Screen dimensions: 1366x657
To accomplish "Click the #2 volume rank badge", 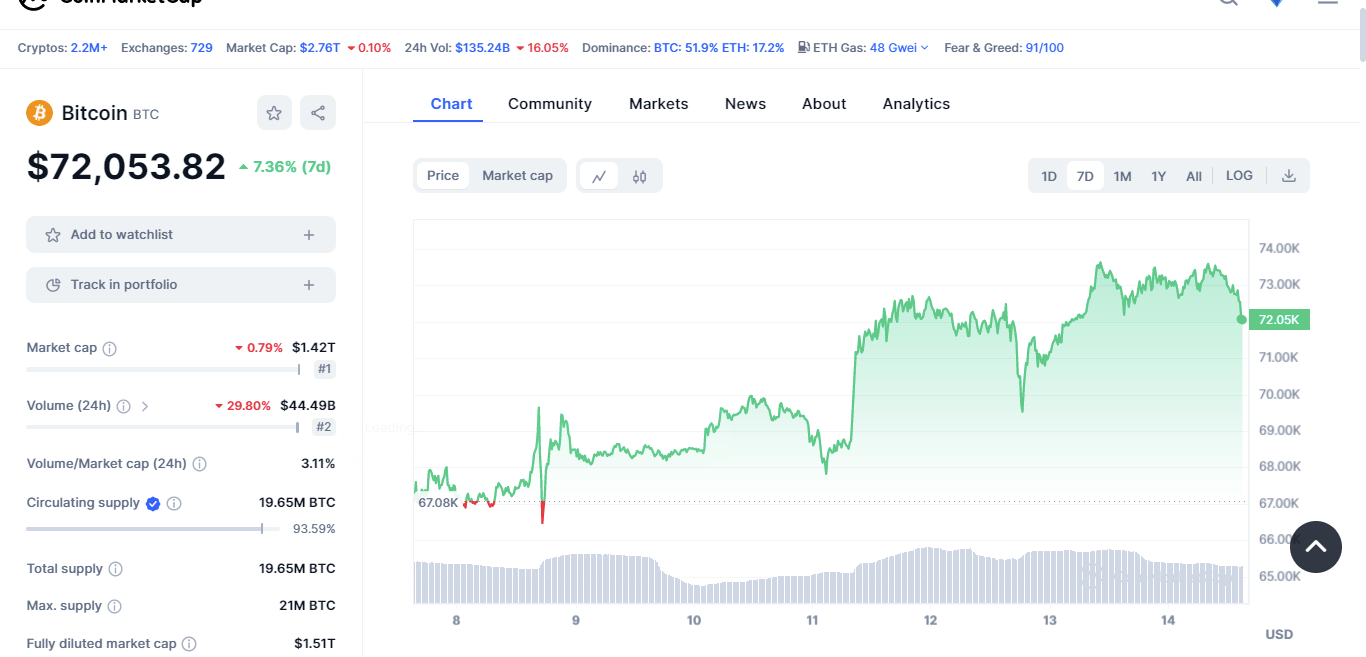I will 324,427.
